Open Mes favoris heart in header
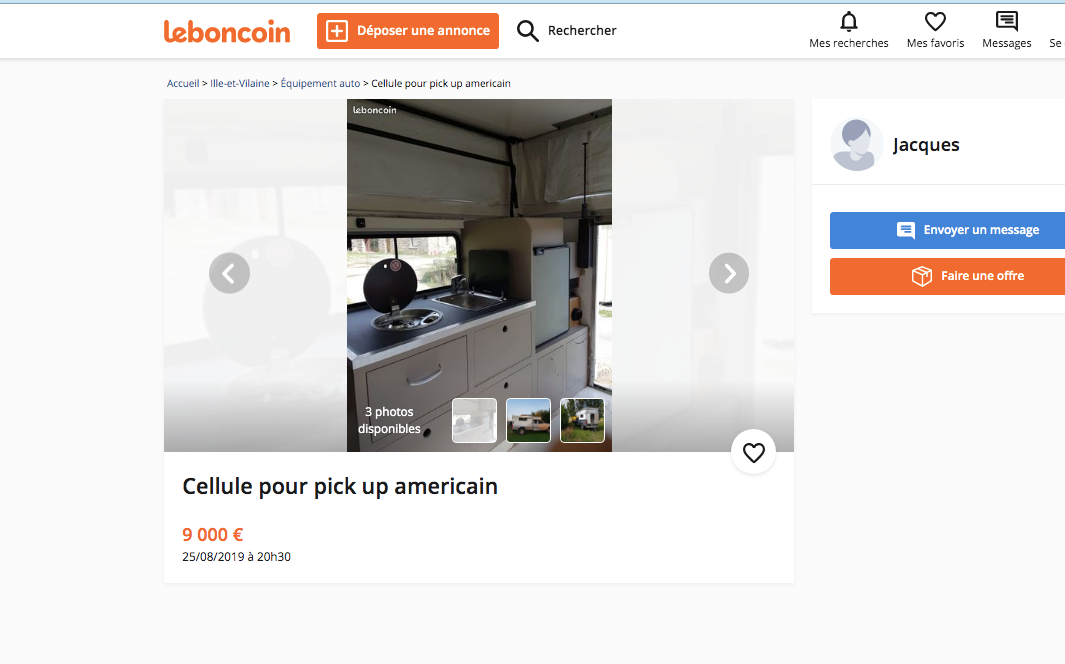1065x664 pixels. (x=935, y=22)
